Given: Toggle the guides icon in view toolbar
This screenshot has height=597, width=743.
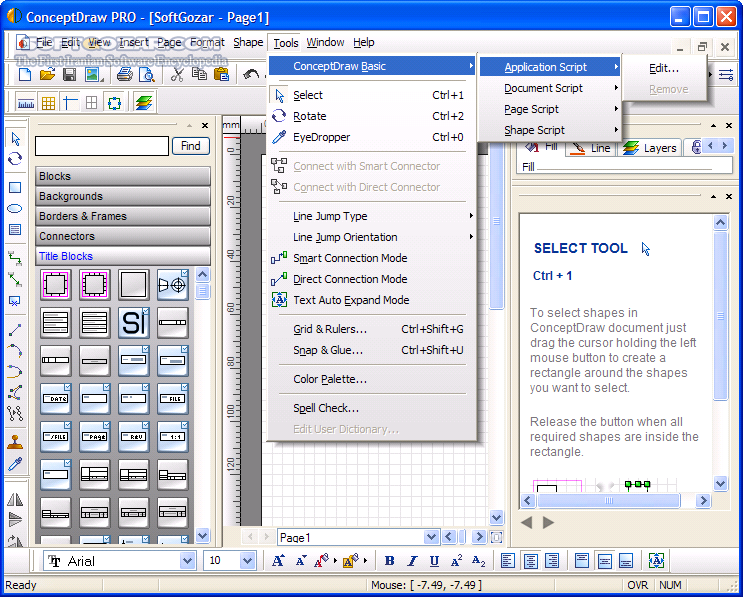Looking at the screenshot, I should pos(70,103).
